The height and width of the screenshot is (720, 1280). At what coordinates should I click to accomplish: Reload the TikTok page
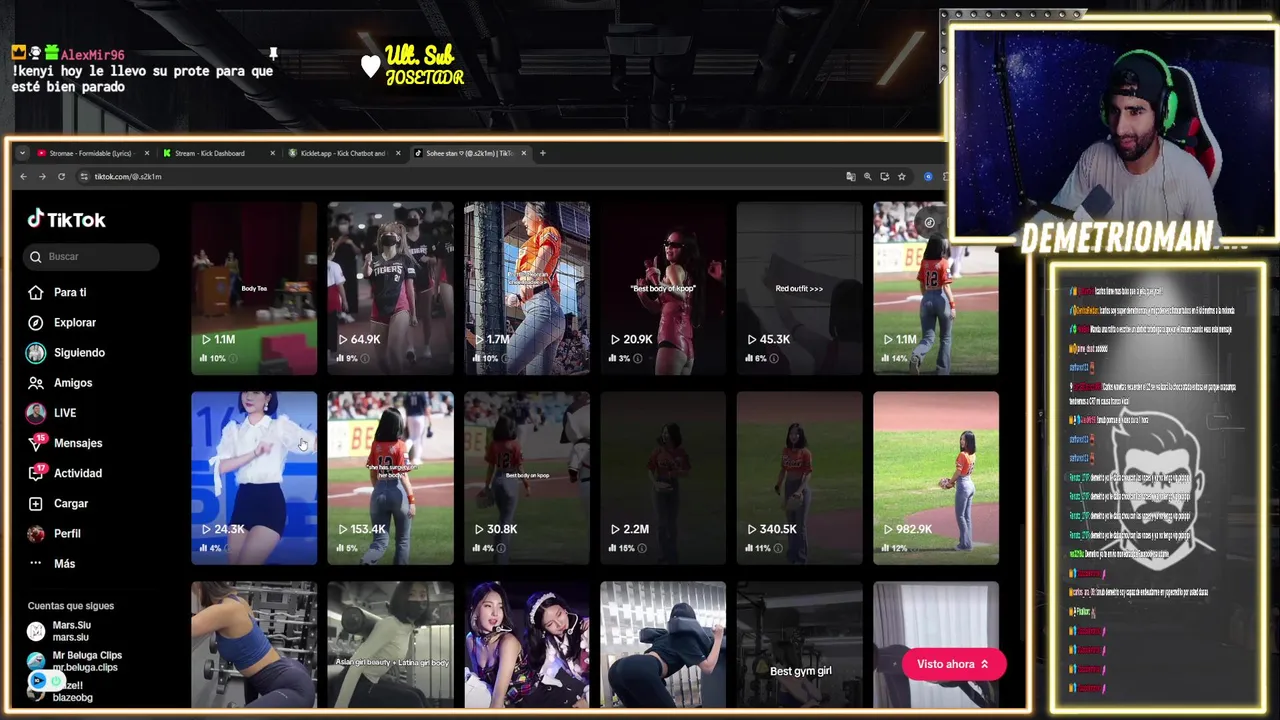[x=61, y=176]
